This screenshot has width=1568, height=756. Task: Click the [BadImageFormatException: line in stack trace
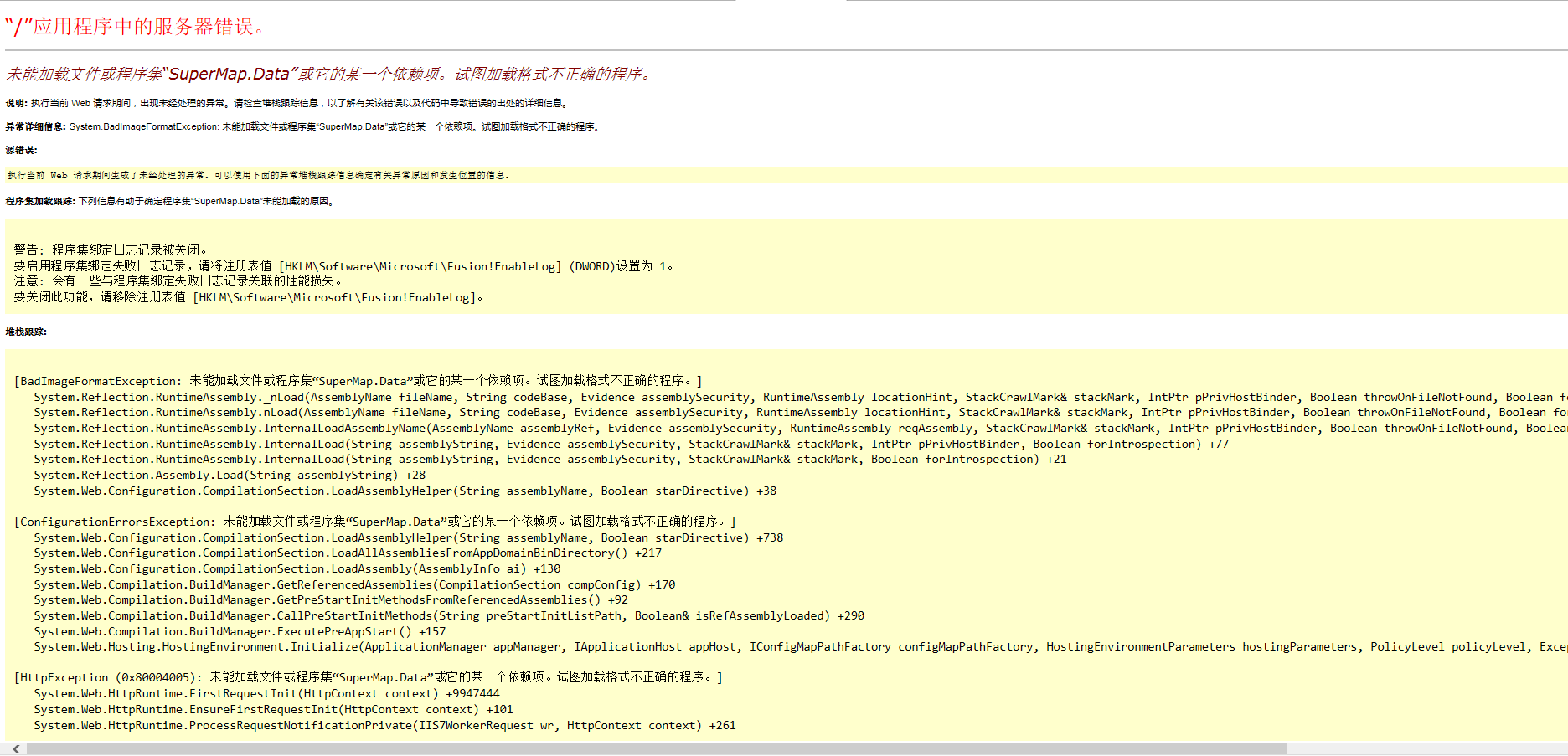point(358,380)
